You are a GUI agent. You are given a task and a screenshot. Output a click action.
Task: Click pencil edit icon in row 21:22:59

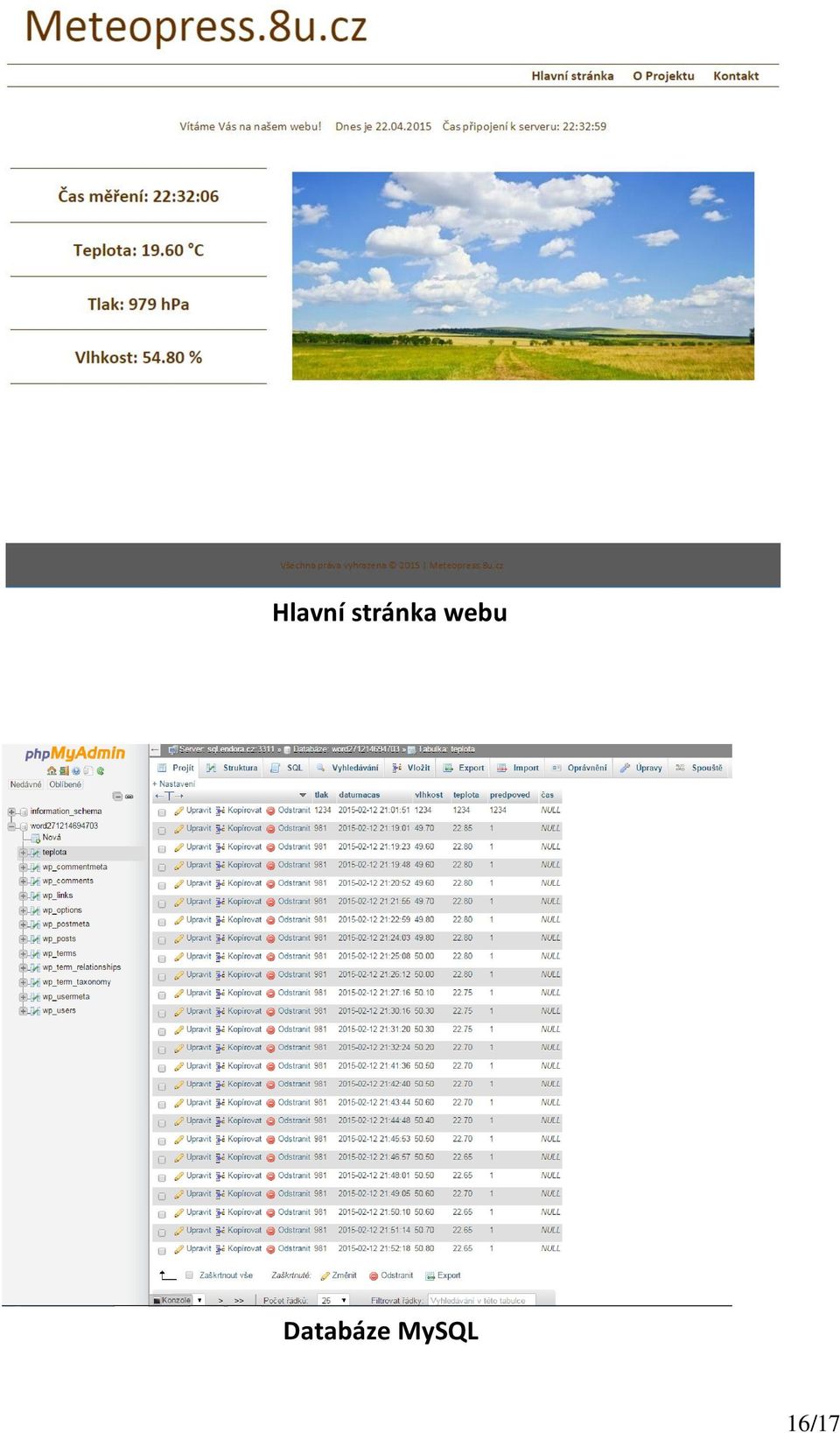tap(178, 920)
